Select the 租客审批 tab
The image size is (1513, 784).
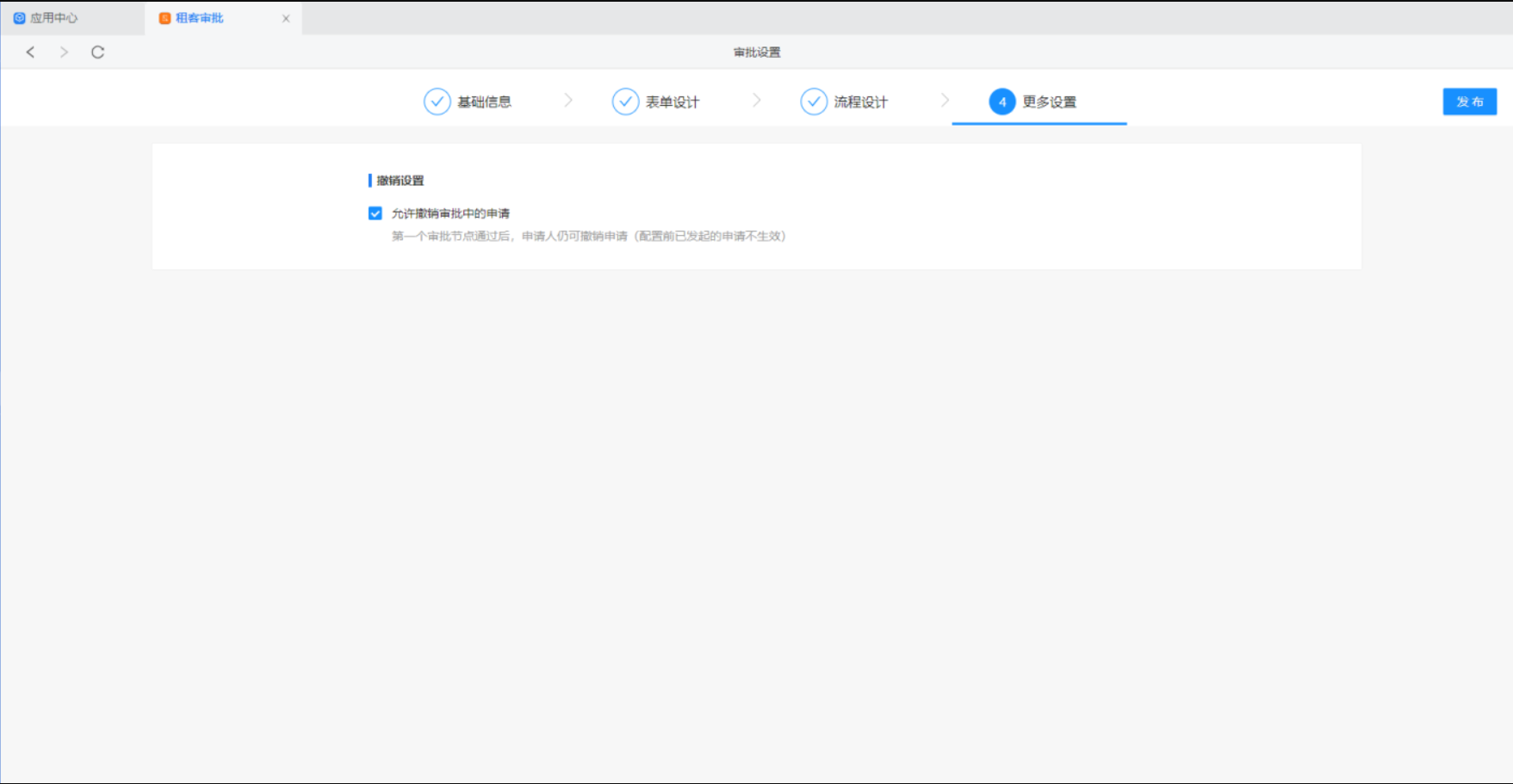(200, 18)
